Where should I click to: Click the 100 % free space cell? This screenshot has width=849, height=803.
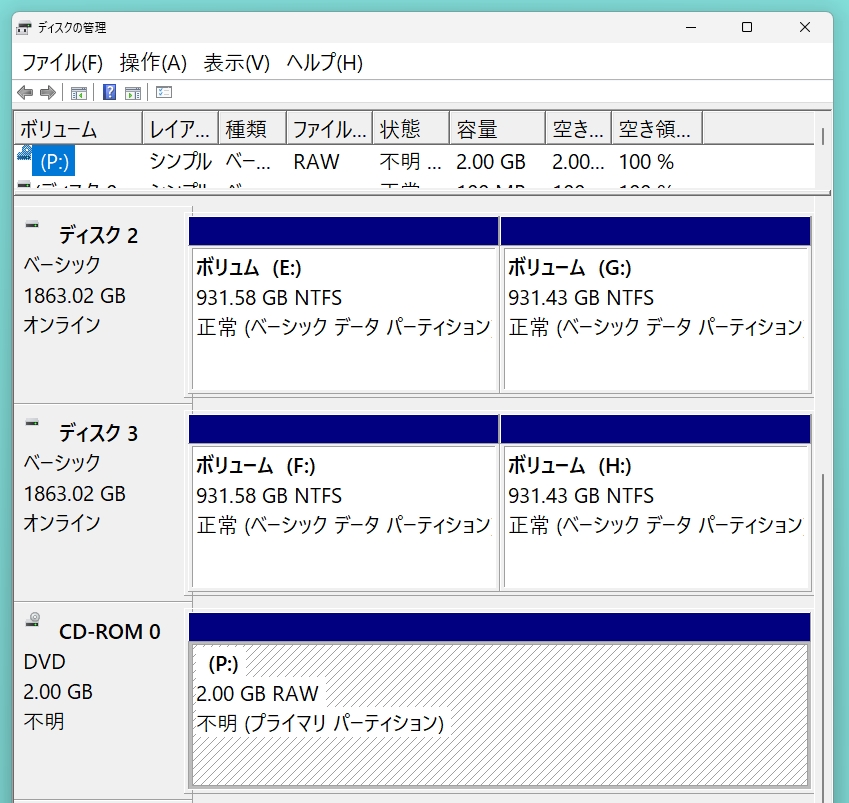[646, 161]
